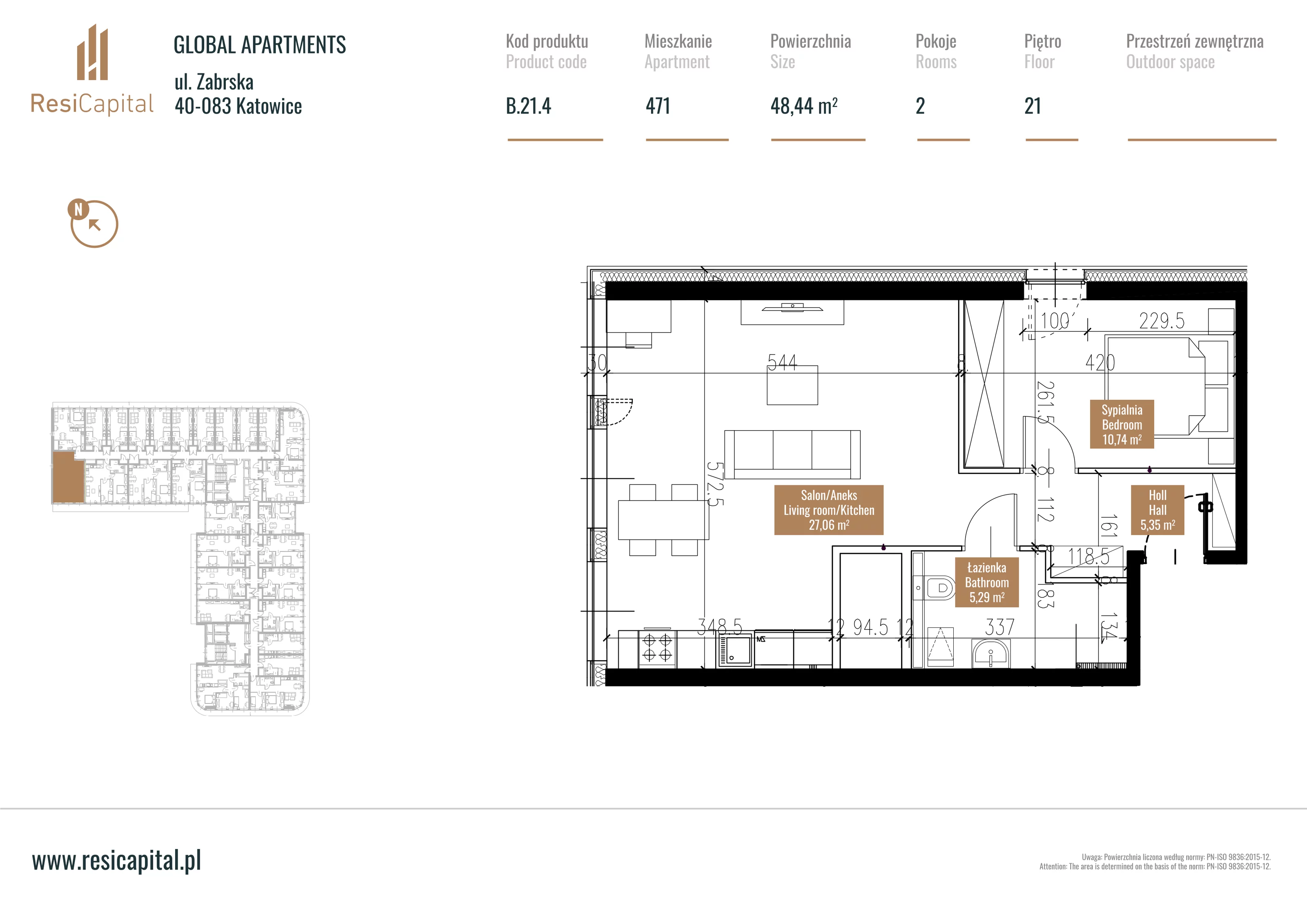Click the GLOBAL APARTMENTS title
The width and height of the screenshot is (1307, 924).
click(x=260, y=45)
